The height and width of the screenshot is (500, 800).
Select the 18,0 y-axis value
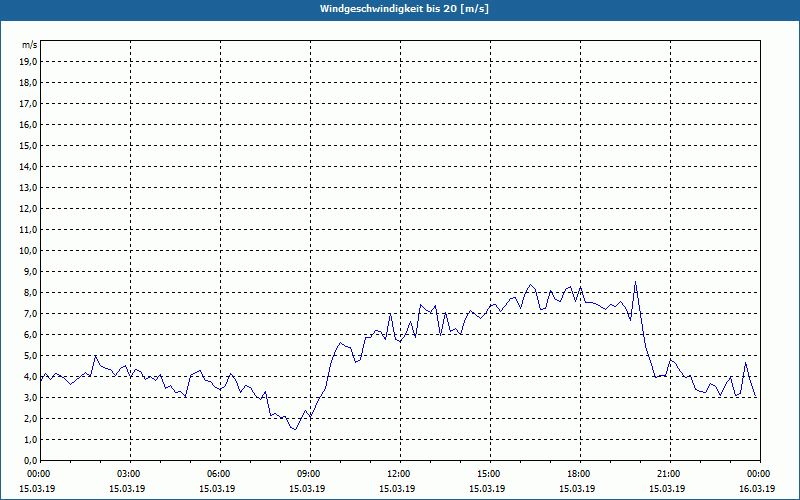coord(28,83)
